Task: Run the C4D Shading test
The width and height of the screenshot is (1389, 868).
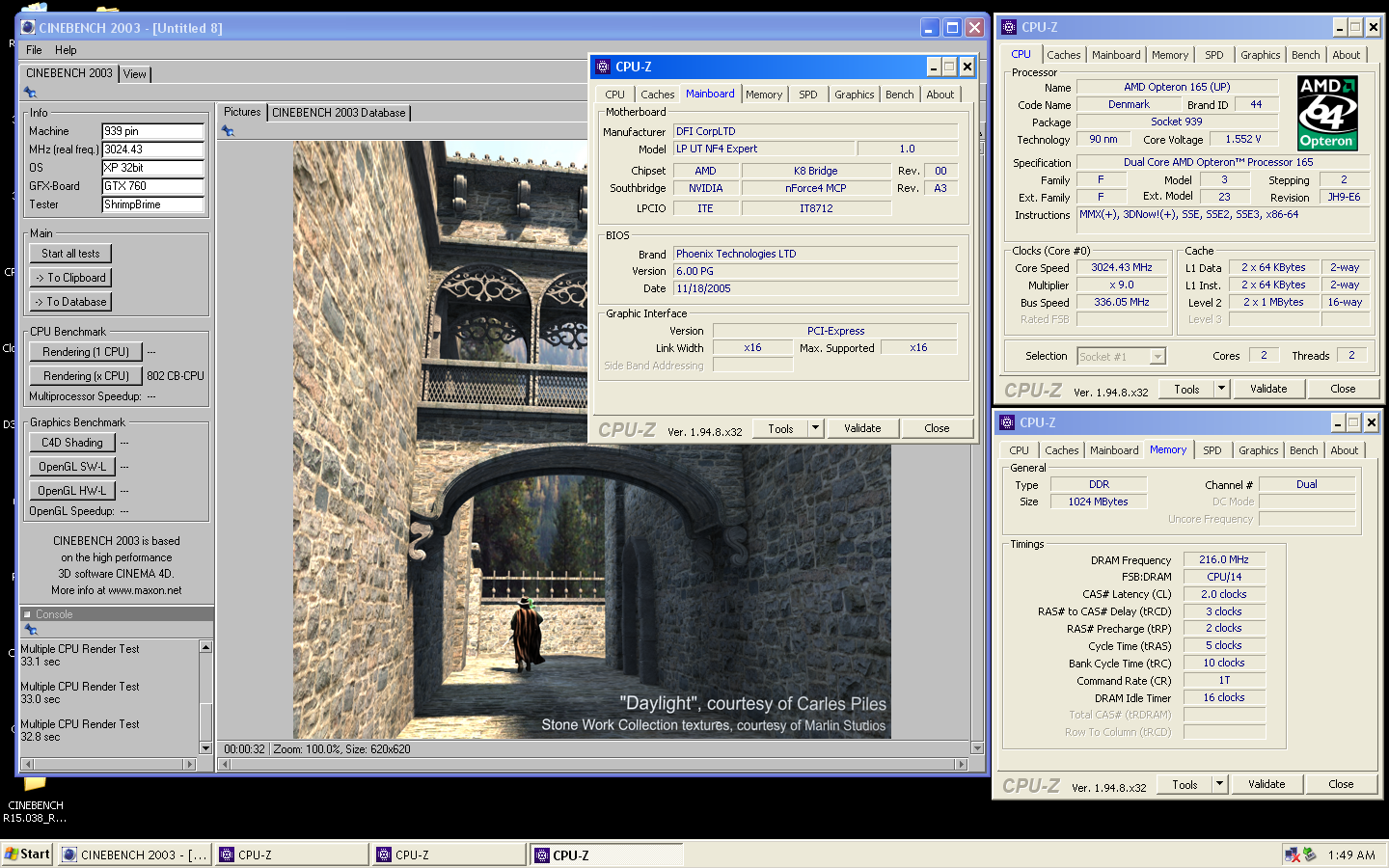Action: [x=72, y=443]
